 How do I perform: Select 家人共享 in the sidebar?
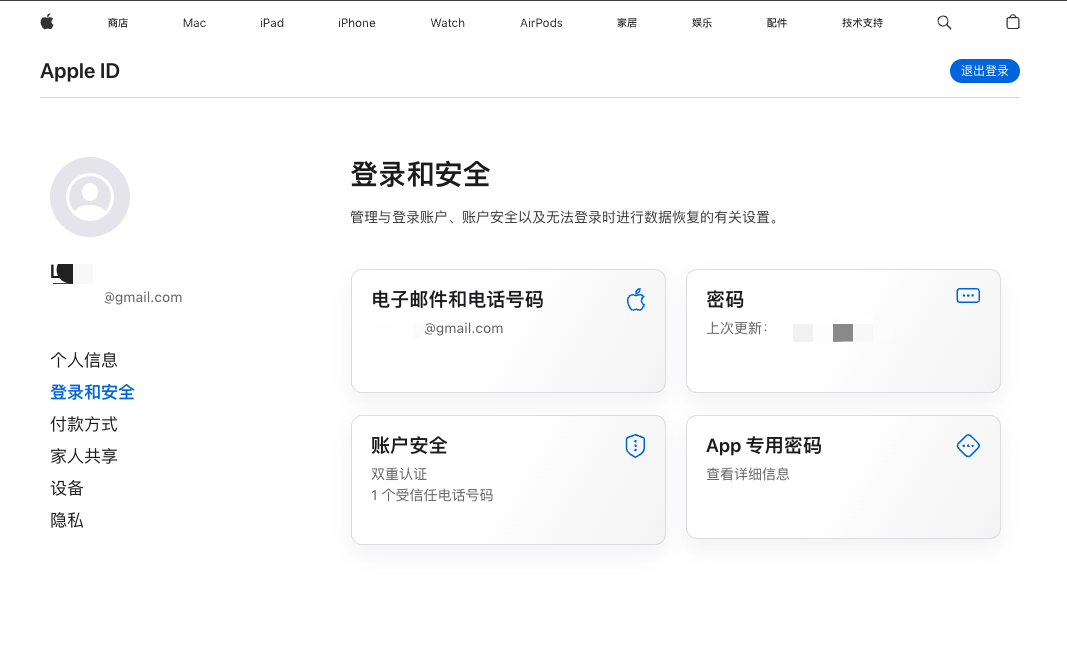(x=84, y=456)
